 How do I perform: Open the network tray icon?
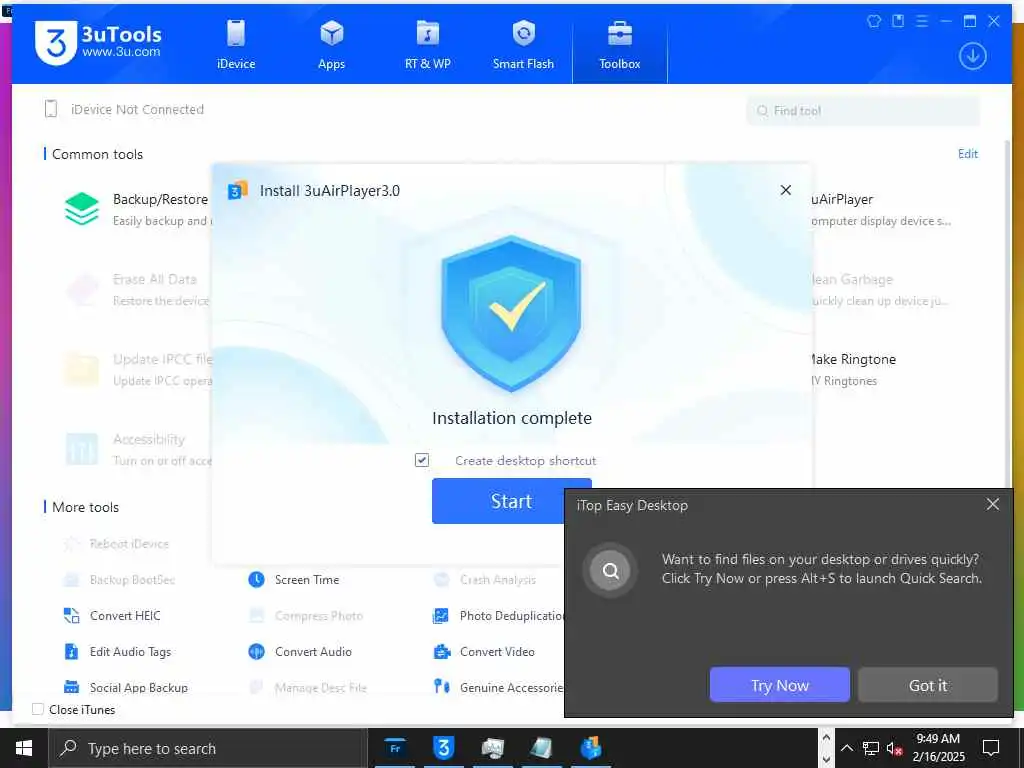871,748
